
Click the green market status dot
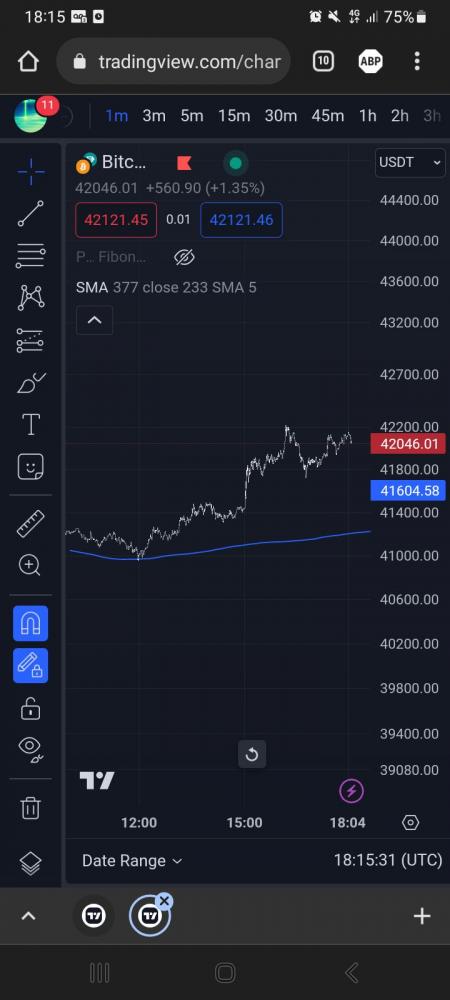235,163
